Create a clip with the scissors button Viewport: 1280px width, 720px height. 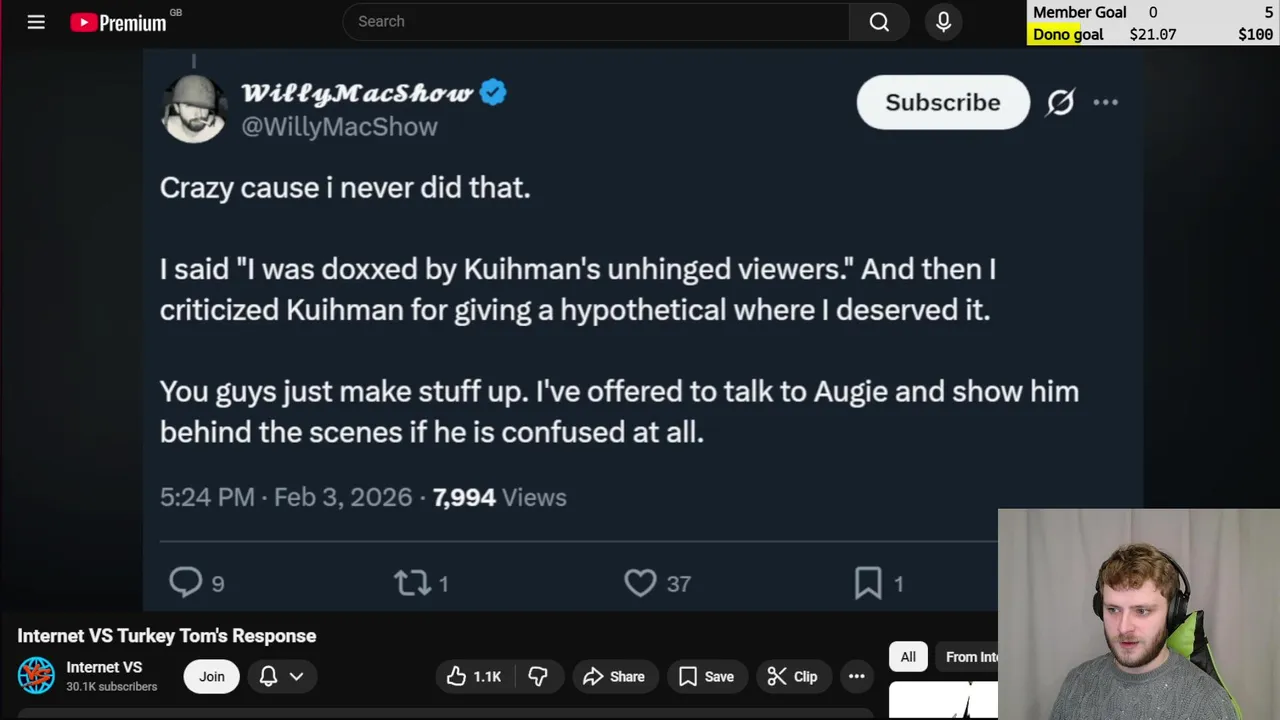(x=792, y=677)
